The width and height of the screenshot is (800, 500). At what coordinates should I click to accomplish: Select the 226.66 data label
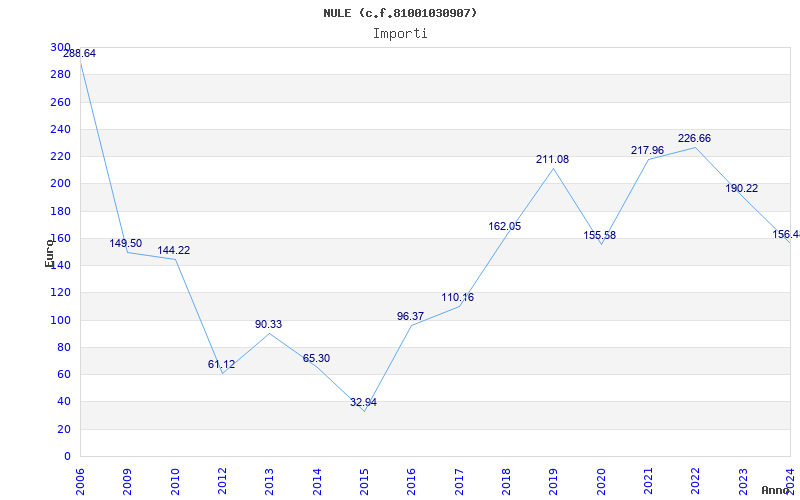point(694,139)
